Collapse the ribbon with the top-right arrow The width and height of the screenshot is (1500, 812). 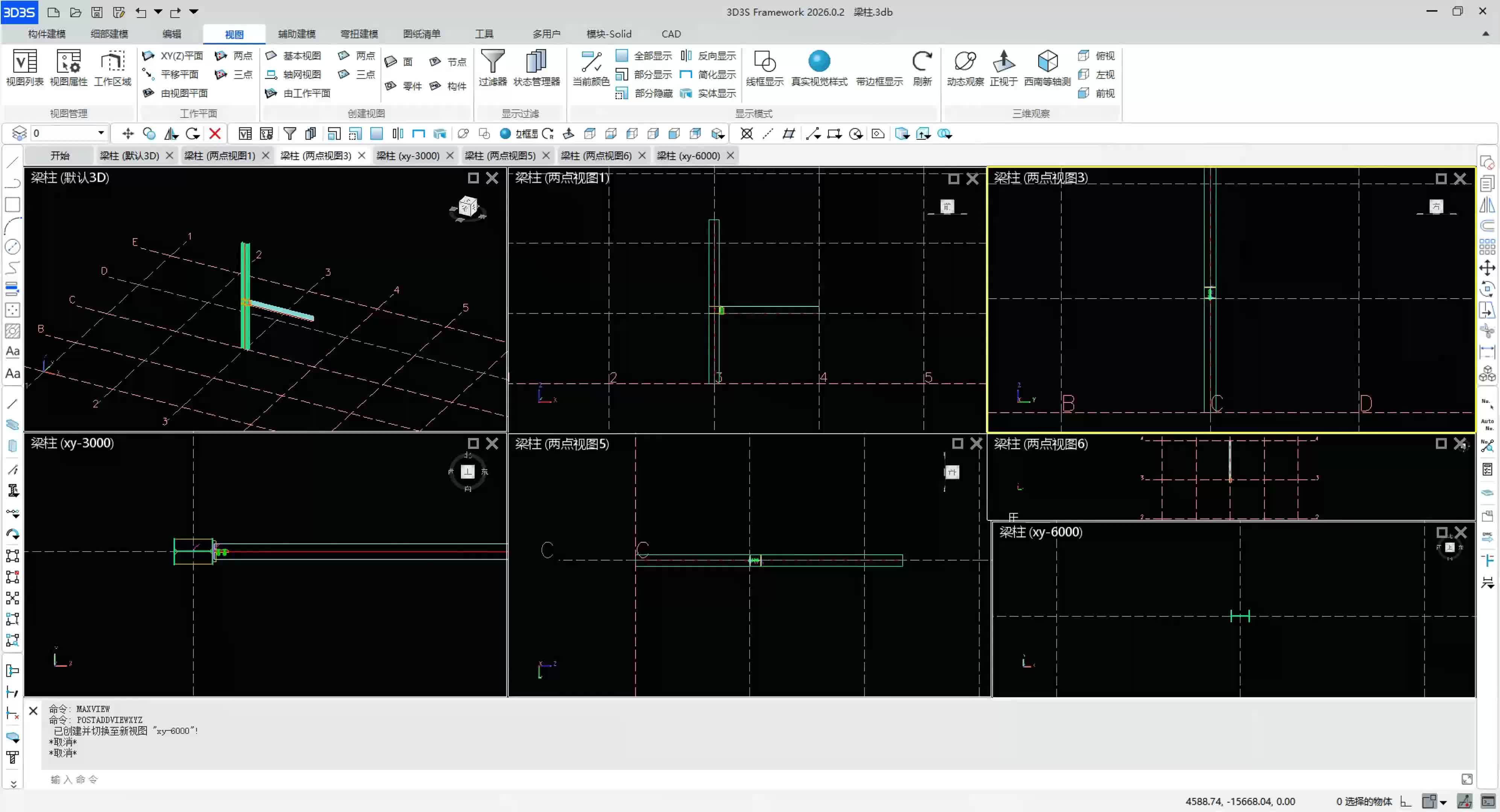coord(1485,34)
